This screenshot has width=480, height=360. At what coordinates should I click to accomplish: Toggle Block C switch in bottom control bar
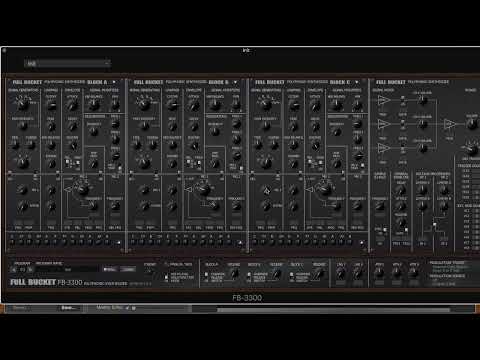(x=292, y=276)
